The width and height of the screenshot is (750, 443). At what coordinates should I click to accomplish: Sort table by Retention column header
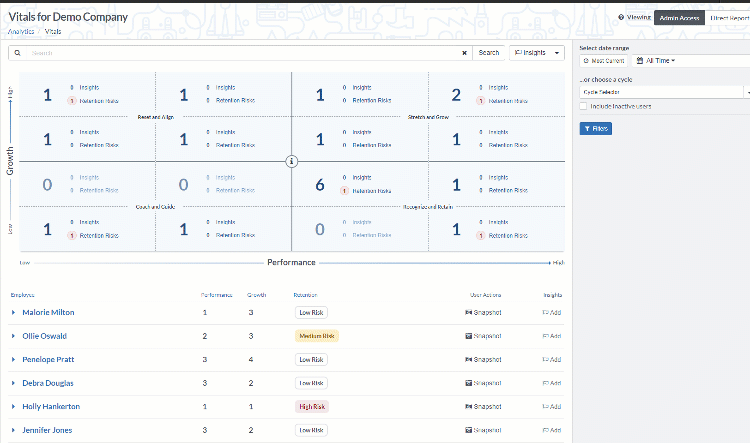pos(305,295)
